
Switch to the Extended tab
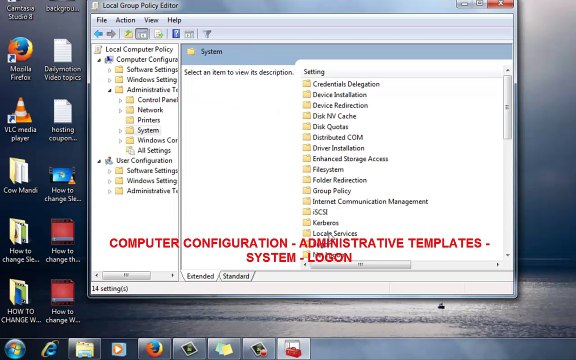[x=200, y=276]
